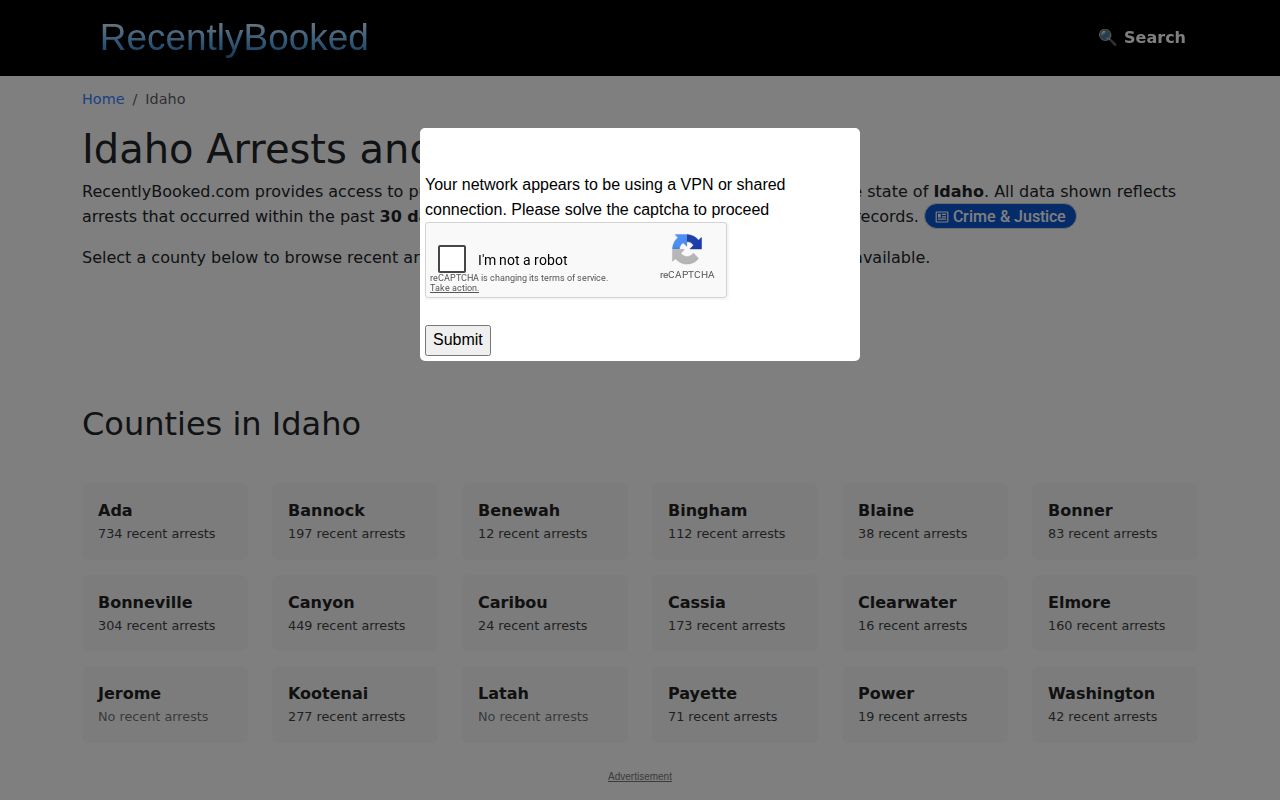Select Caribou county
Image resolution: width=1280 pixels, height=800 pixels.
click(x=545, y=613)
